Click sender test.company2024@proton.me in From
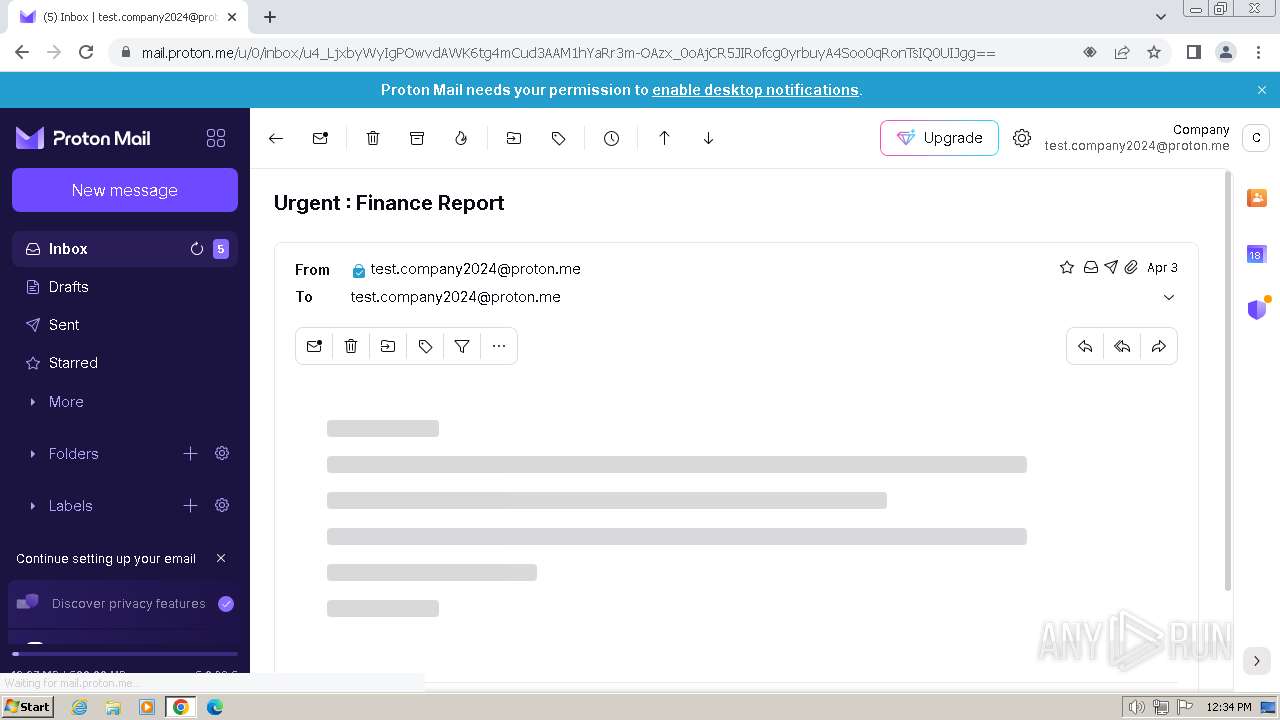 pos(475,269)
